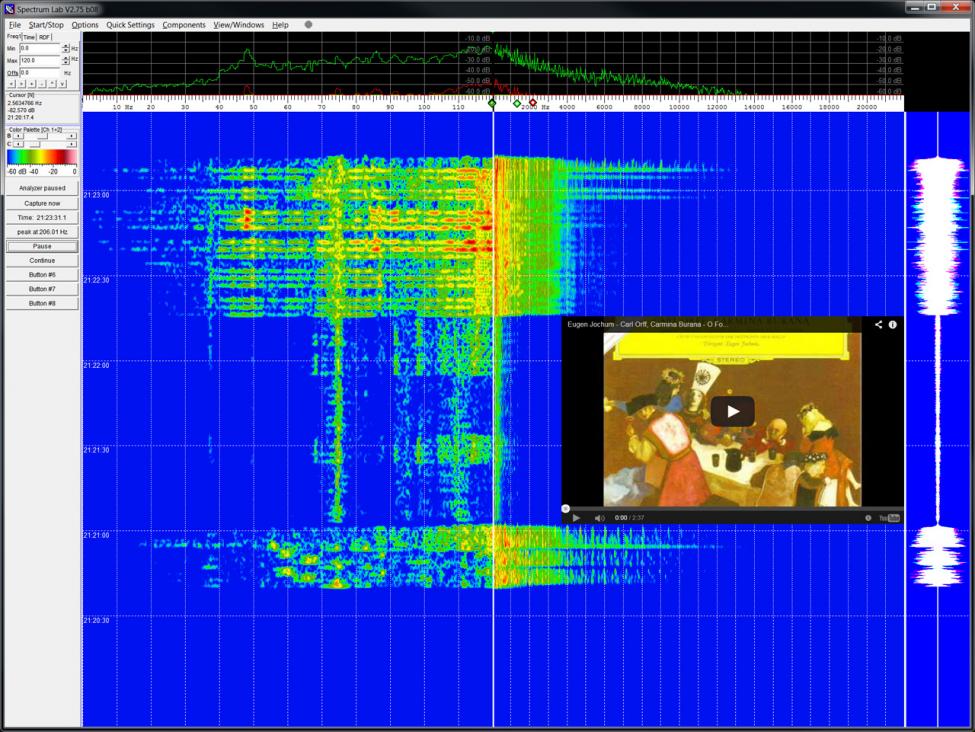Adjust the color palette contrast slider C
975x732 pixels.
coord(36,144)
